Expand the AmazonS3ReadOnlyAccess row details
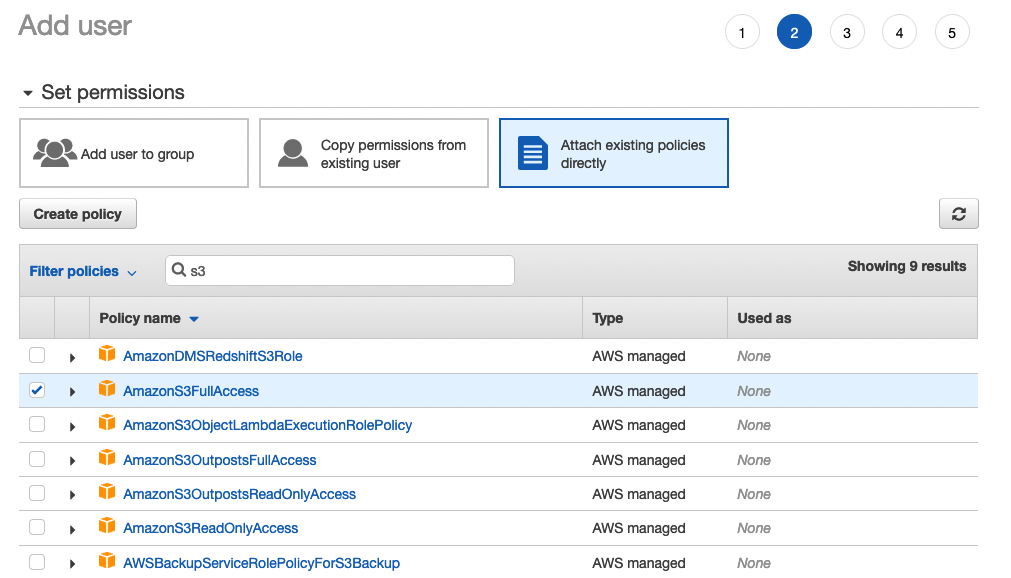The image size is (1011, 578). (x=72, y=530)
